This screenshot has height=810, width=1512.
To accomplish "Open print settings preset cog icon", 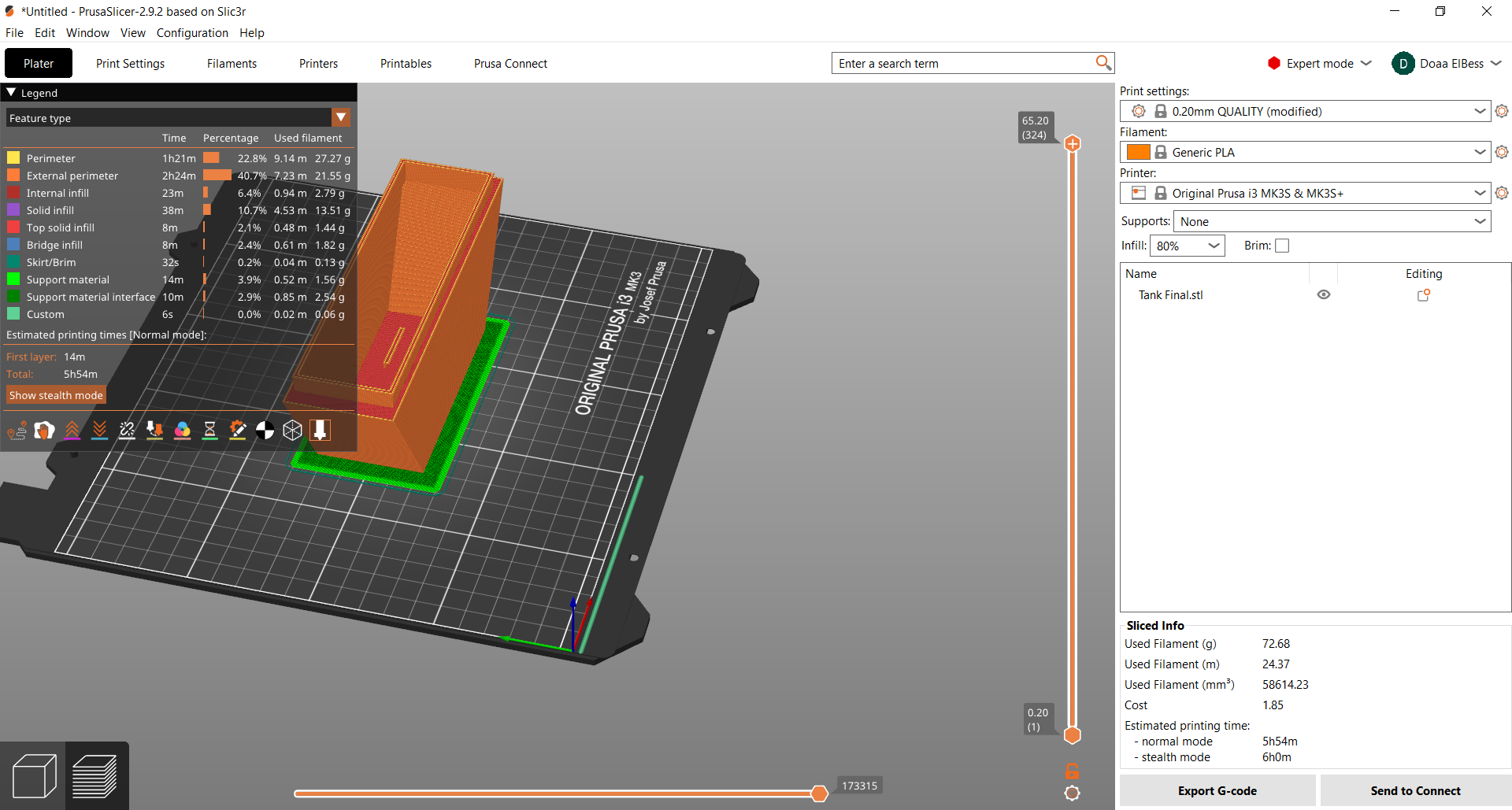I will coord(1502,111).
